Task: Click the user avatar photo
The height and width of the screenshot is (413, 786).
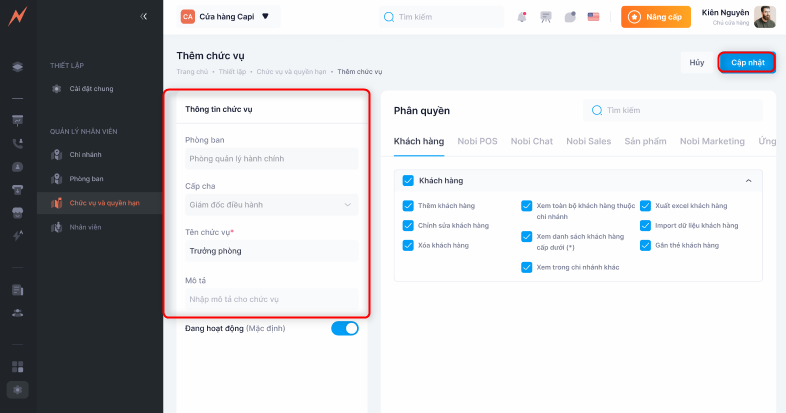Action: point(765,17)
